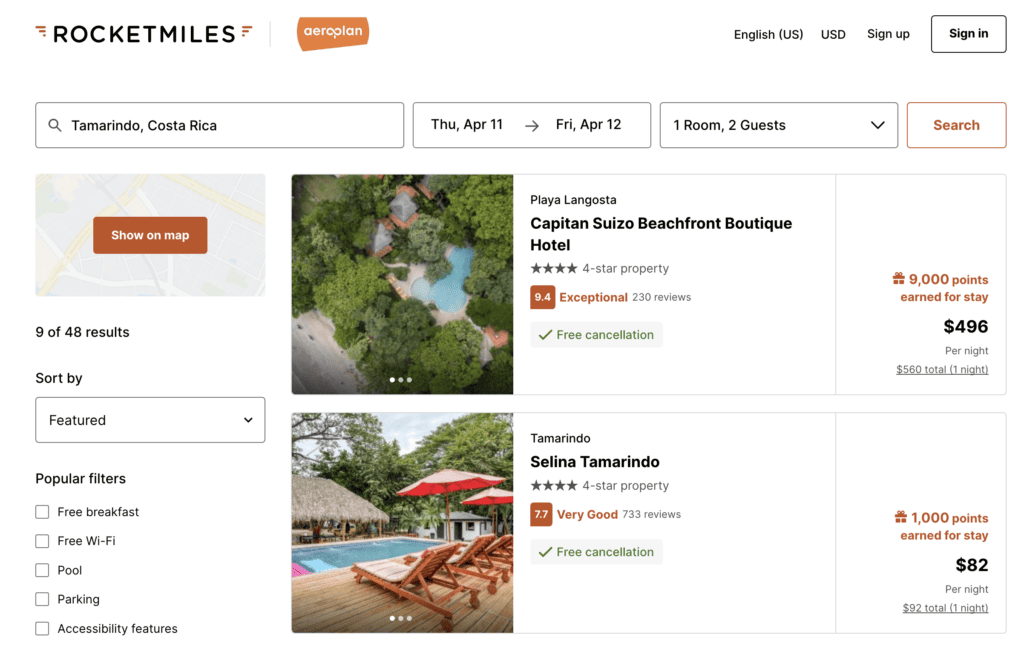Open the Sort by Featured dropdown
This screenshot has height=649, width=1024.
(x=149, y=420)
